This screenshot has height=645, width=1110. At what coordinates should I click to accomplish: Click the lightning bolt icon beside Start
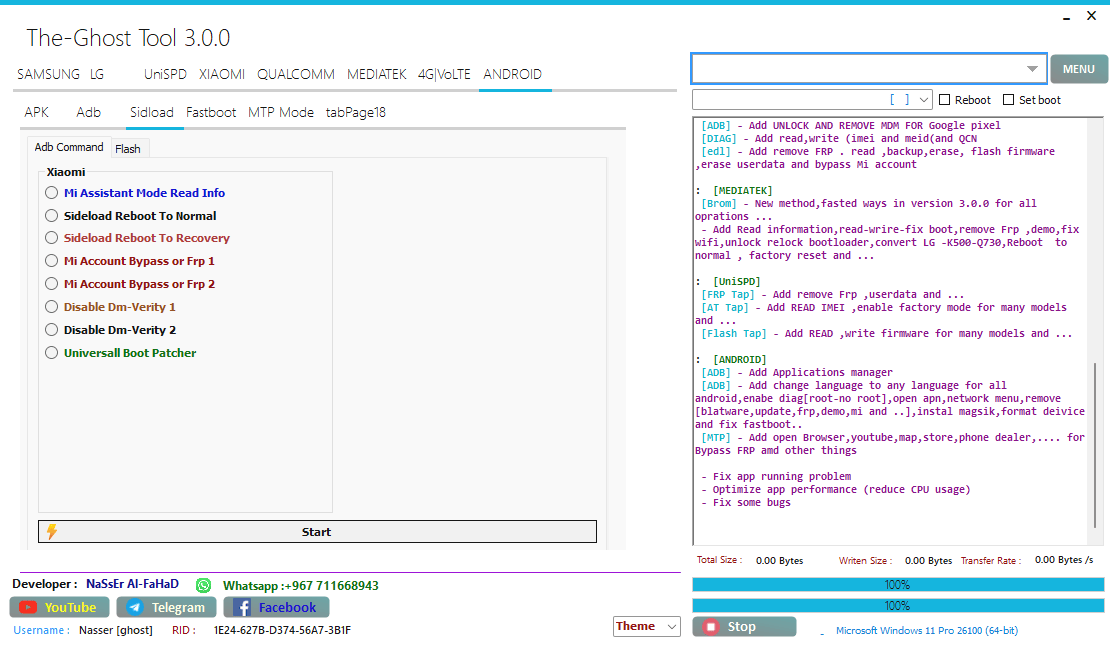52,532
